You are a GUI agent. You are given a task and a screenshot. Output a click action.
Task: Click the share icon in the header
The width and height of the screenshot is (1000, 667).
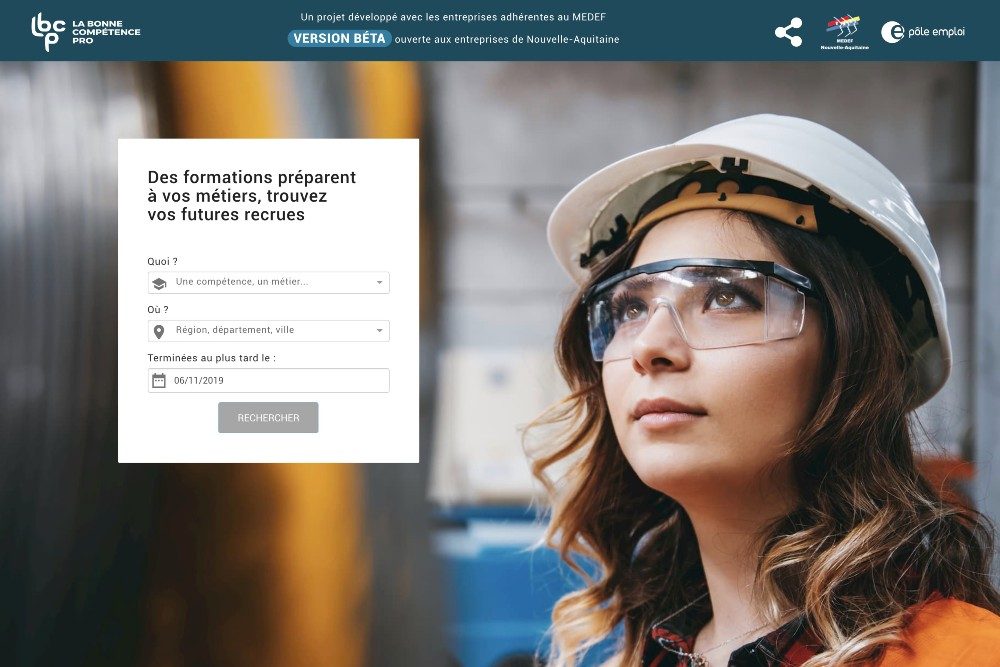pos(788,32)
